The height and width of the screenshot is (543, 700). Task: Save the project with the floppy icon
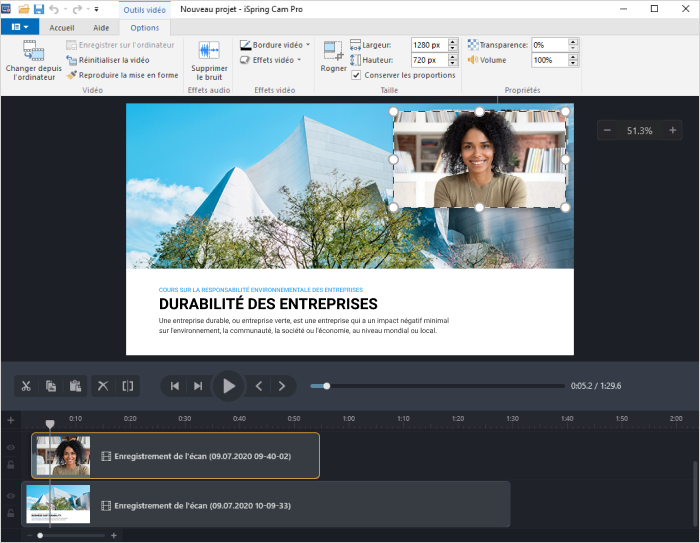39,9
